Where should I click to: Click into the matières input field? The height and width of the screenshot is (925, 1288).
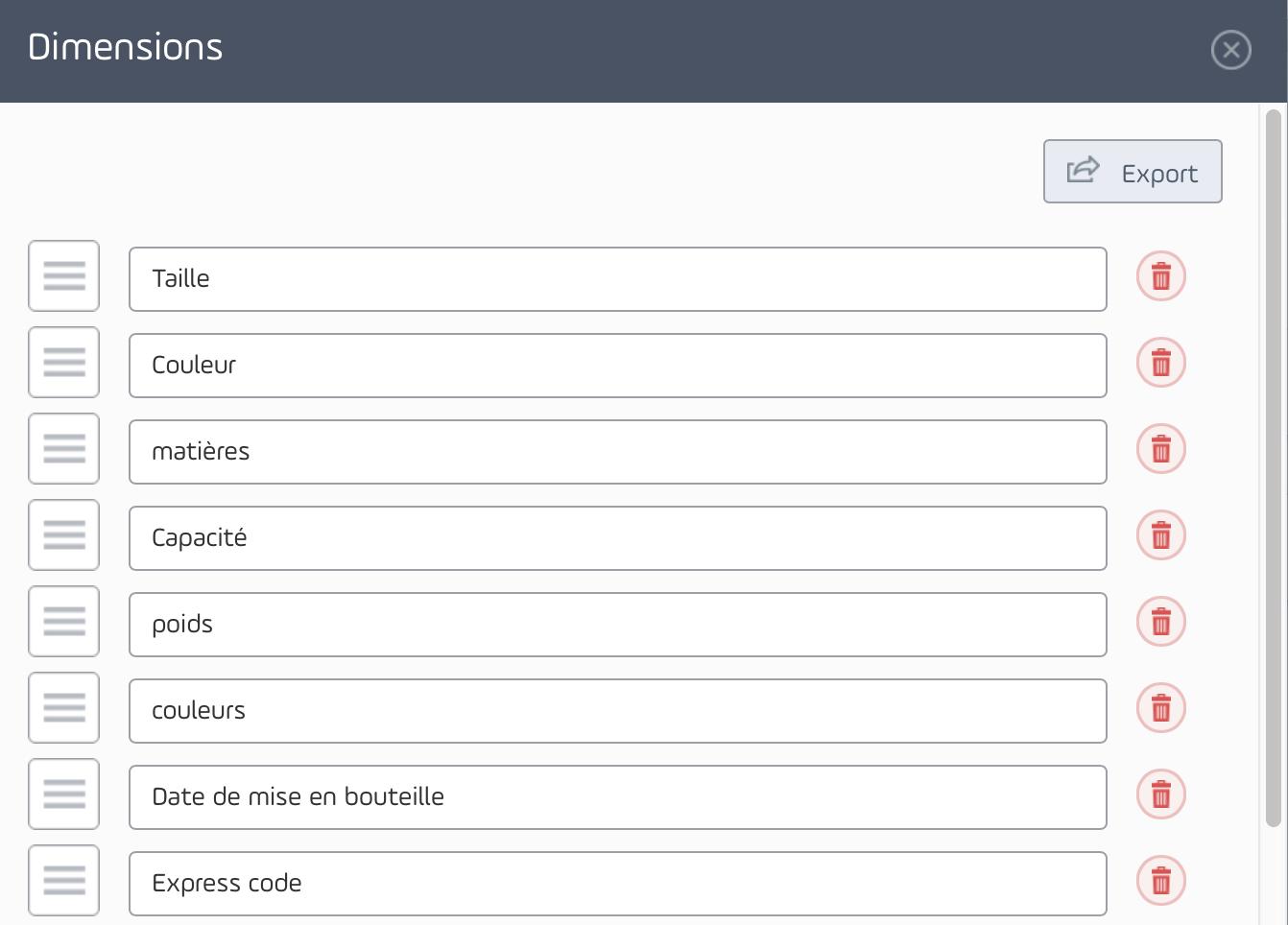tap(618, 452)
